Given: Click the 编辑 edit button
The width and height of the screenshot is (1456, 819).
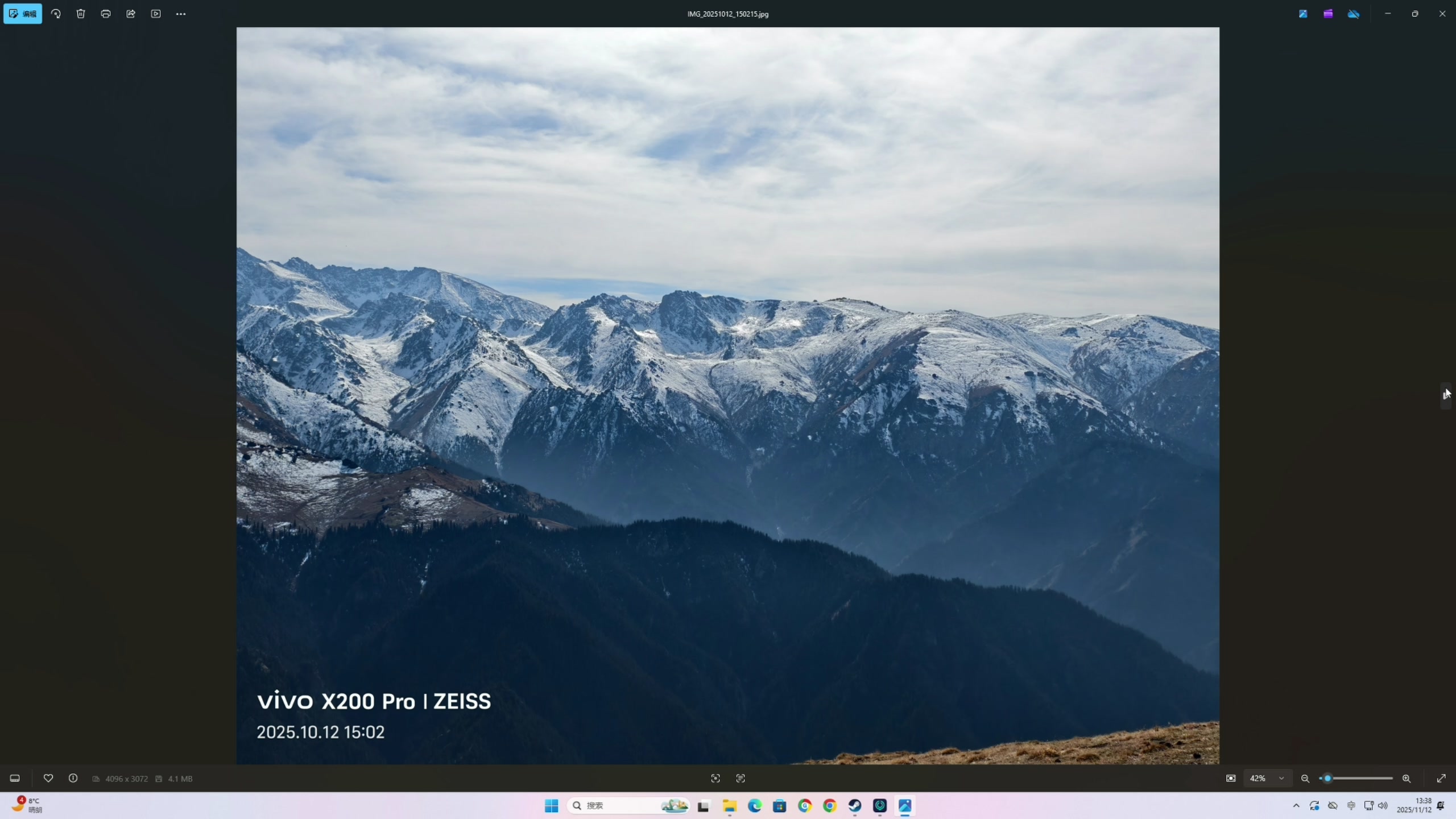Looking at the screenshot, I should (23, 14).
